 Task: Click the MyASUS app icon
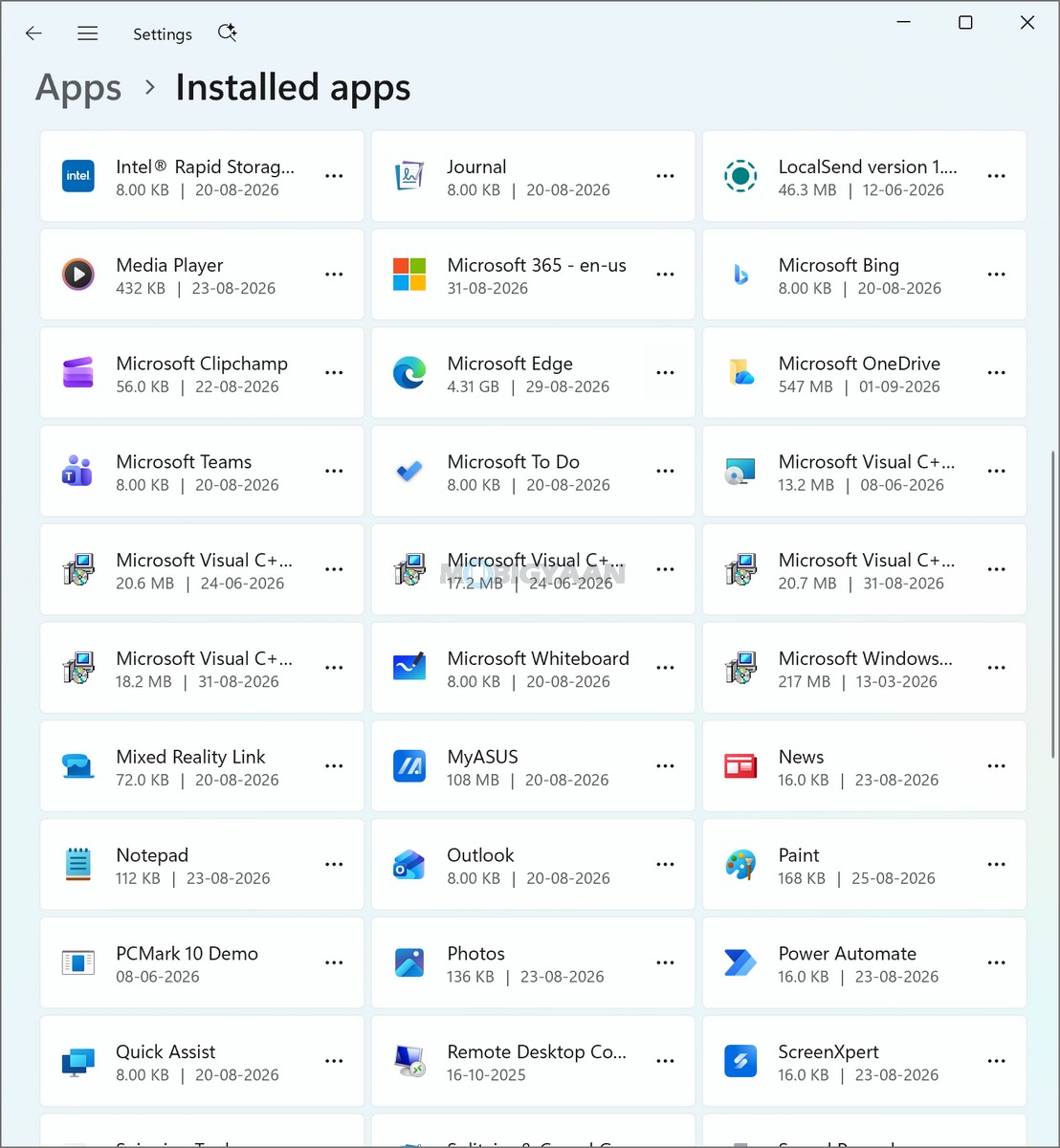[x=409, y=766]
